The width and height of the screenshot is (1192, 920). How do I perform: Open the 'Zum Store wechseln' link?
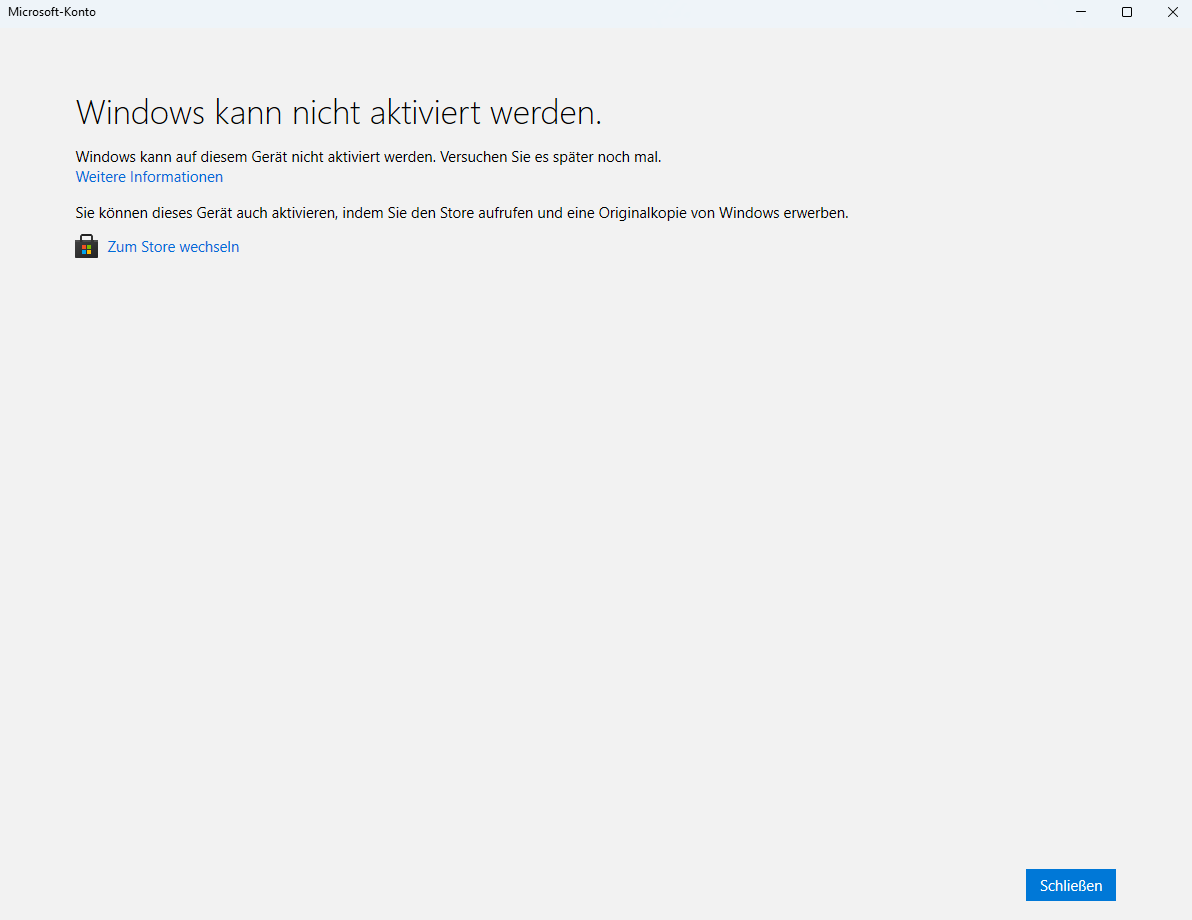click(173, 247)
